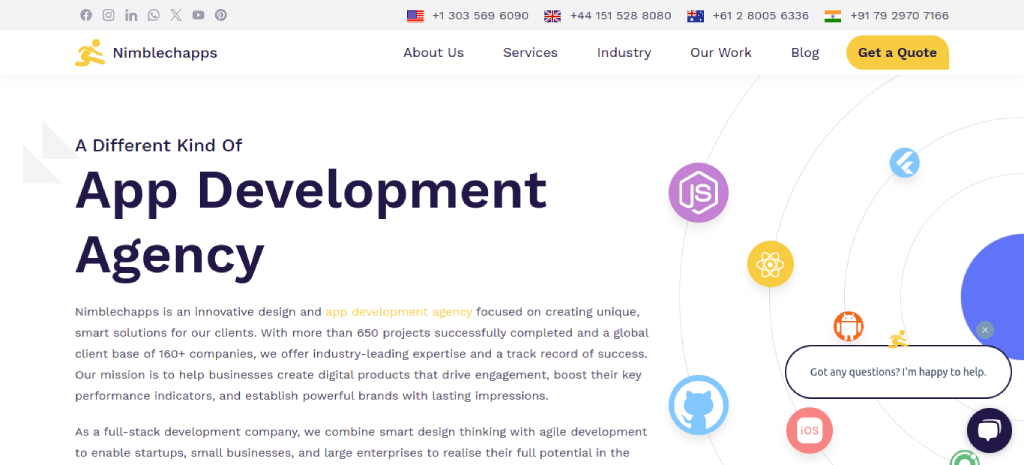
Task: Click the 'Got any questions?' chat bubble
Action: (898, 372)
